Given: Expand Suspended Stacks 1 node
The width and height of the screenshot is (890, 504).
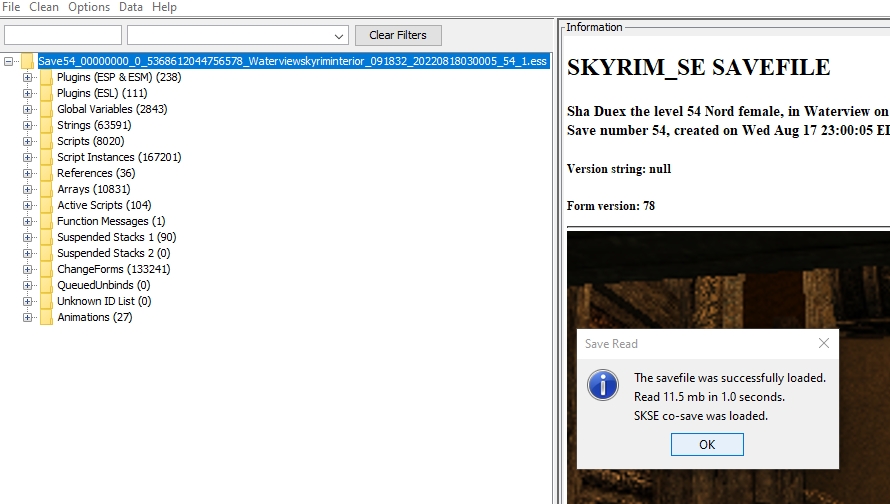Looking at the screenshot, I should click(x=27, y=237).
